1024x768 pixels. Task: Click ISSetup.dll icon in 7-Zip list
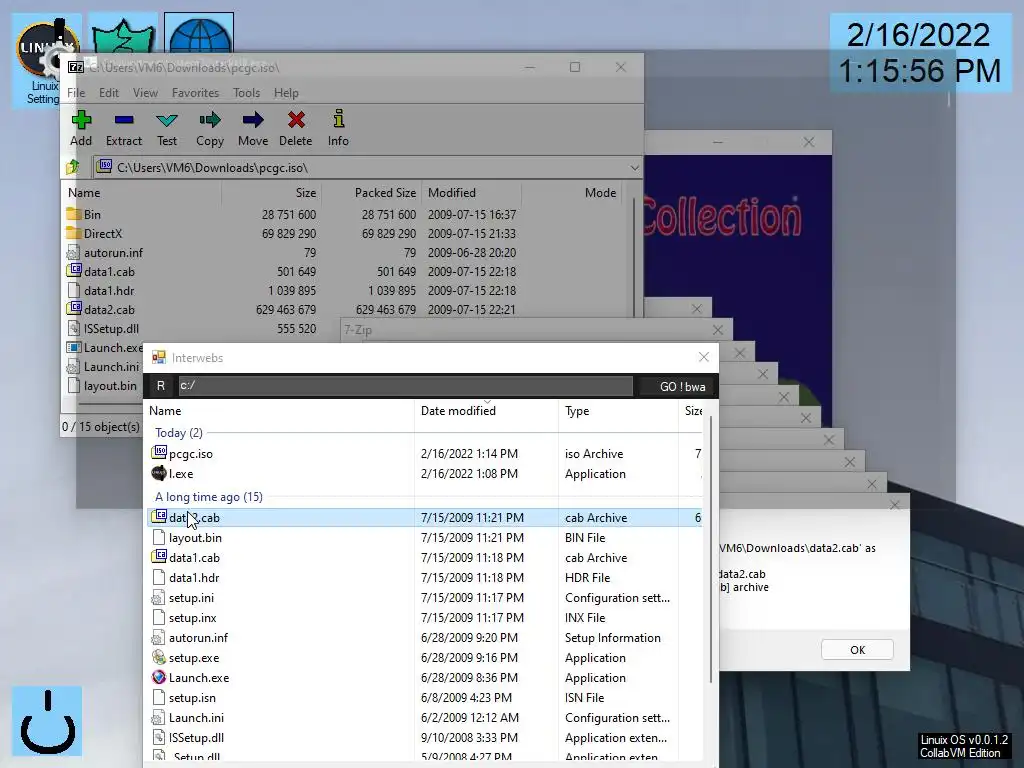point(74,328)
